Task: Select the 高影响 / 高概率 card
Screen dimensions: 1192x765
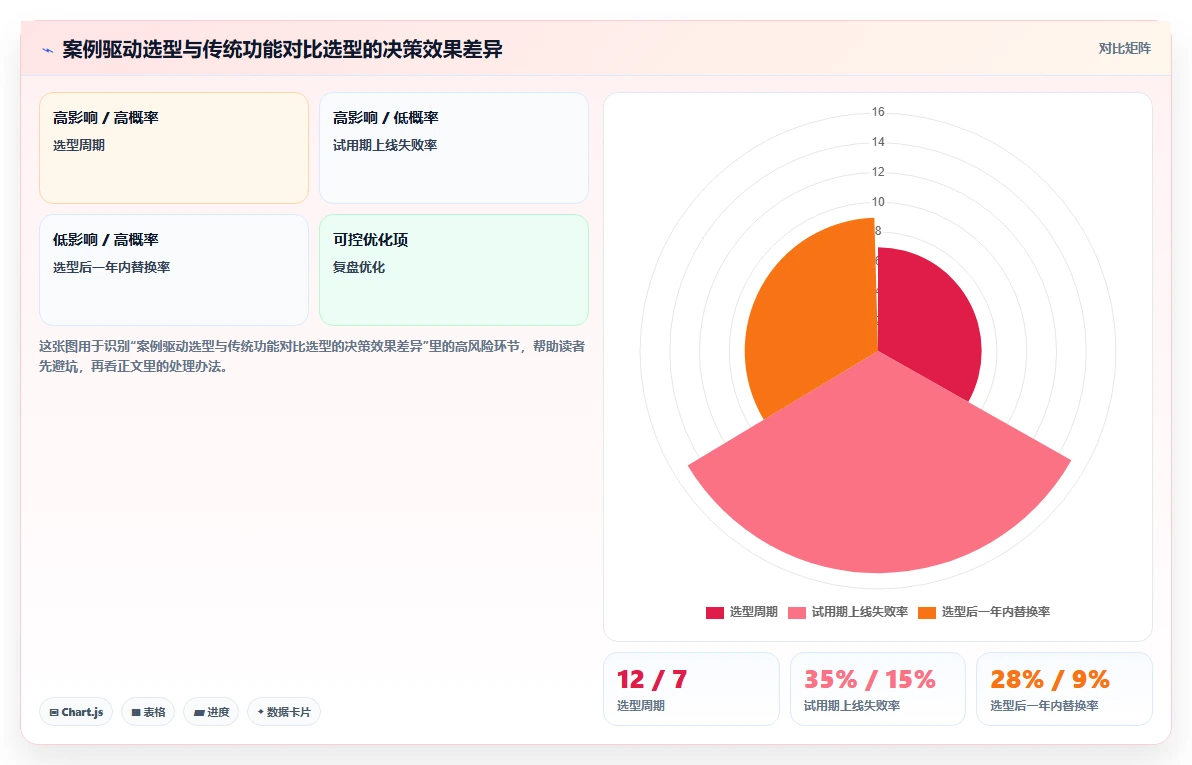Action: coord(174,148)
